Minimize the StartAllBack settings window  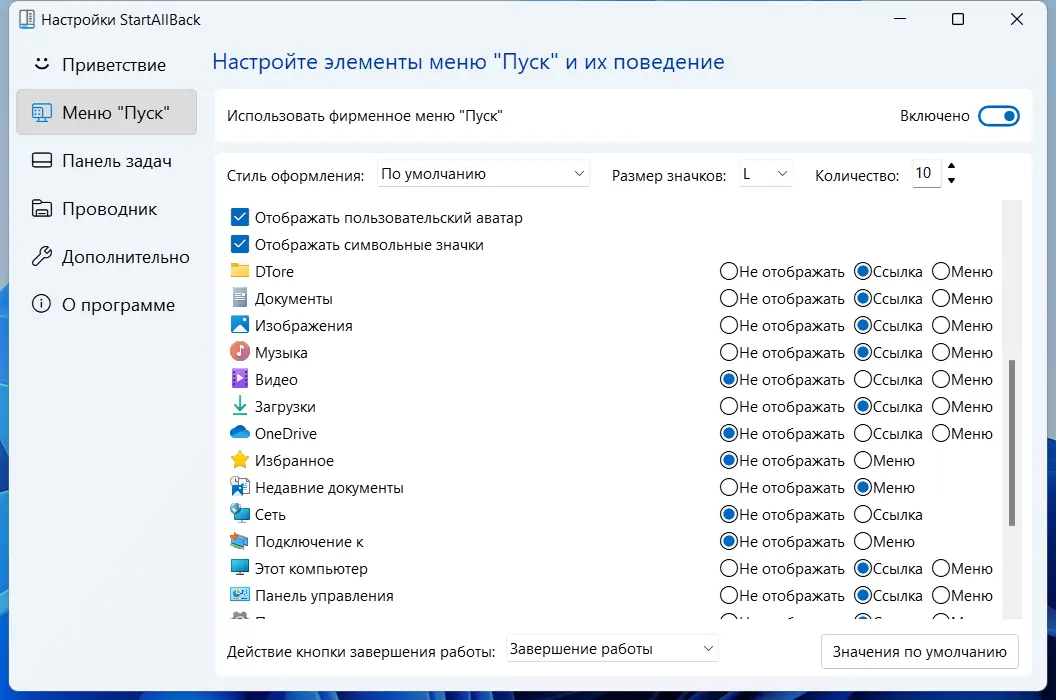[x=900, y=19]
